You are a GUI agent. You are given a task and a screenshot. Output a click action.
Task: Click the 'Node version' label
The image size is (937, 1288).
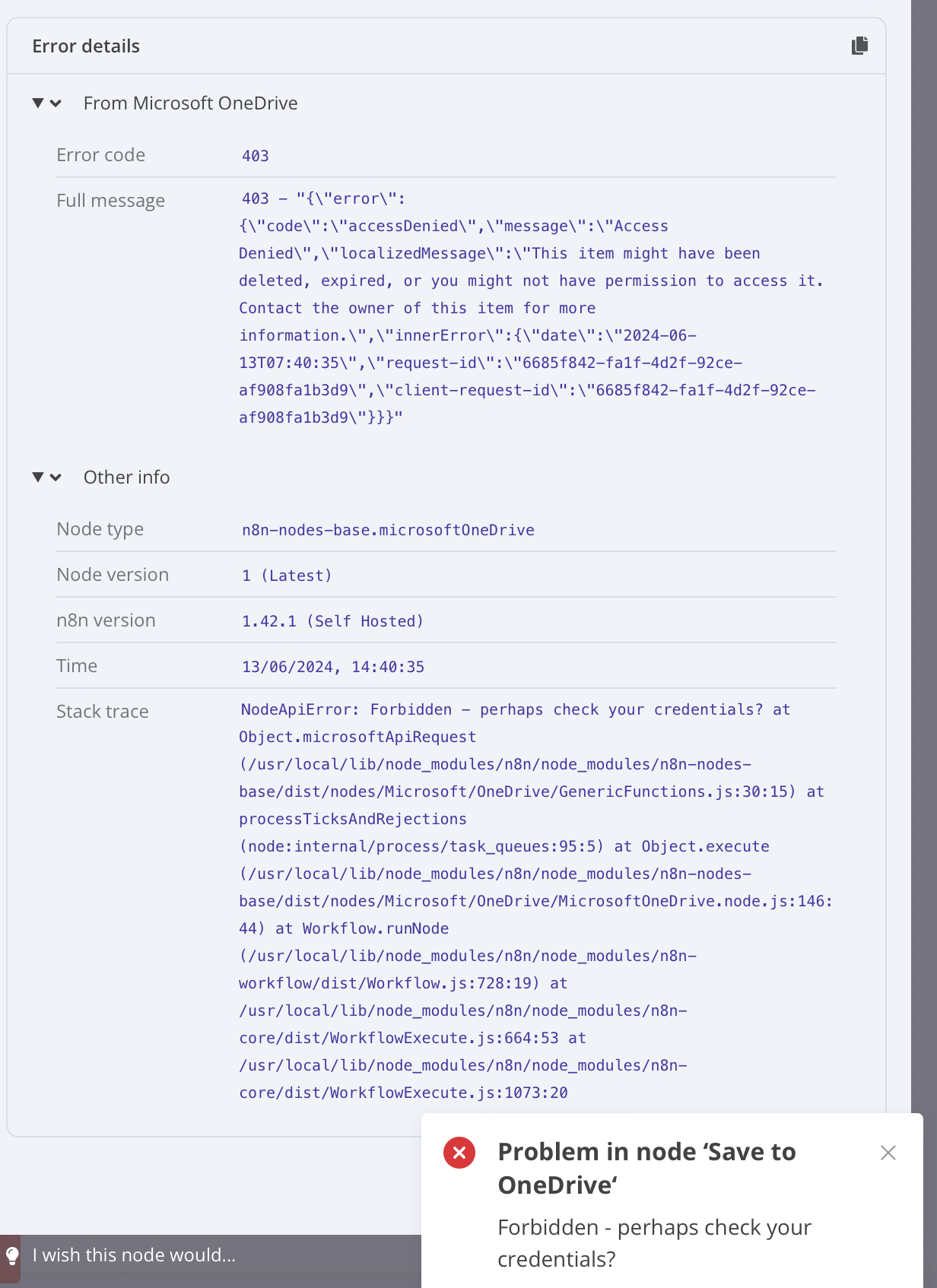[113, 575]
